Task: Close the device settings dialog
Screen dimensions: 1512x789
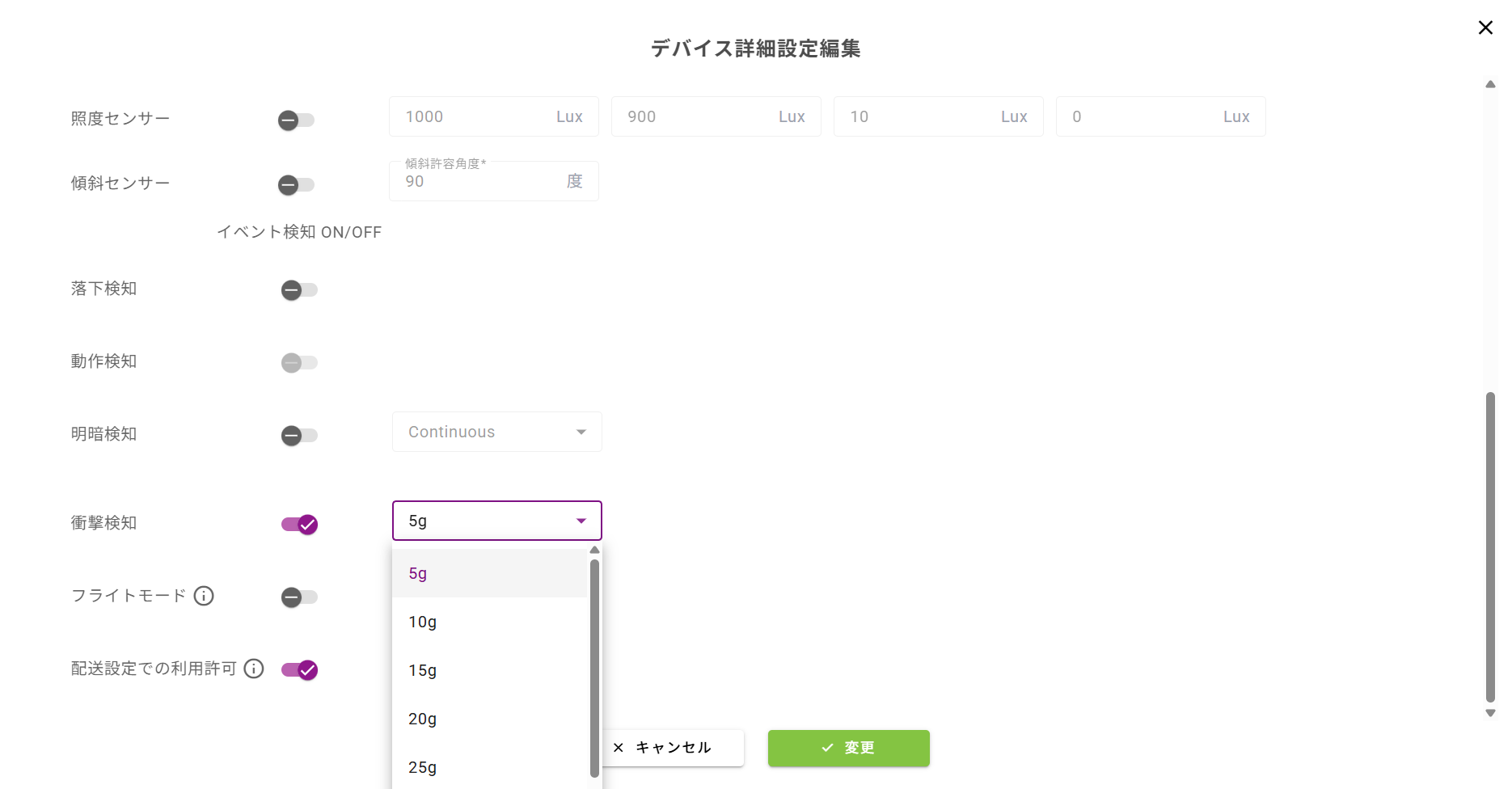Action: coord(1485,27)
